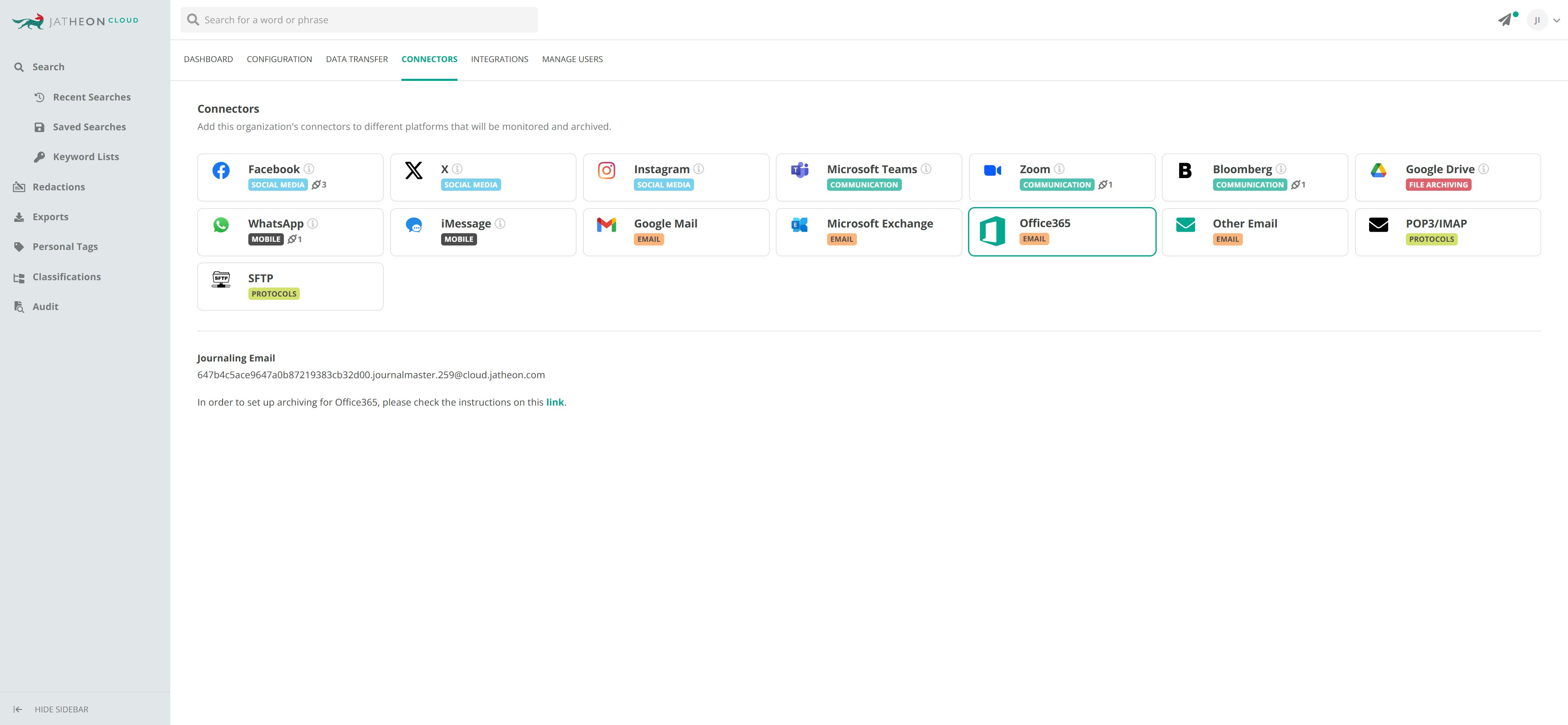Select the Other Email connector card
Screen dimensions: 1568x725
click(1255, 232)
